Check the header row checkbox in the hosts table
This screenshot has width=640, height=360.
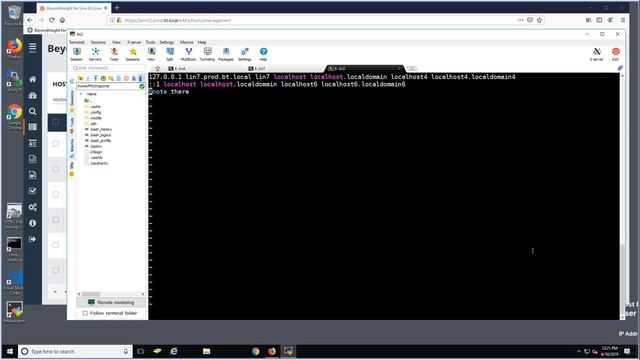pos(56,122)
